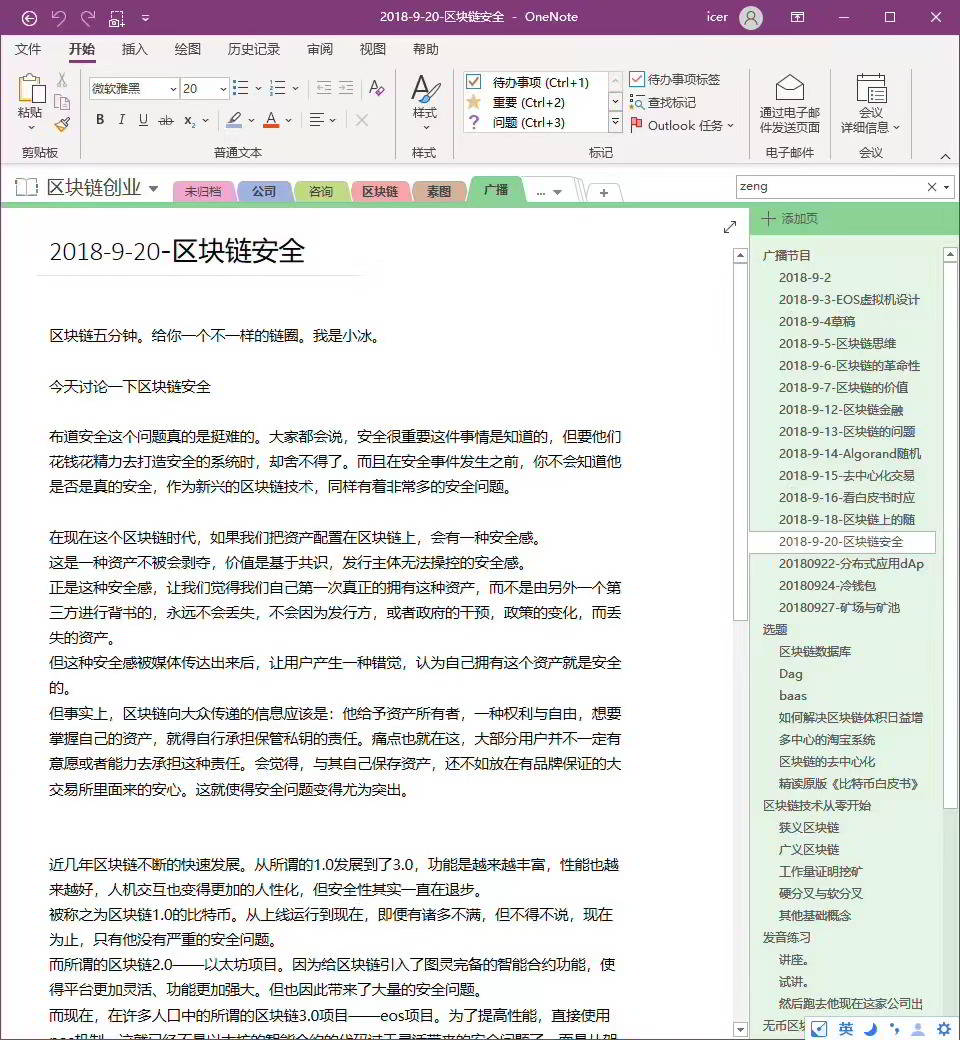Viewport: 960px width, 1040px height.
Task: Toggle strikethrough formatting
Action: point(166,120)
